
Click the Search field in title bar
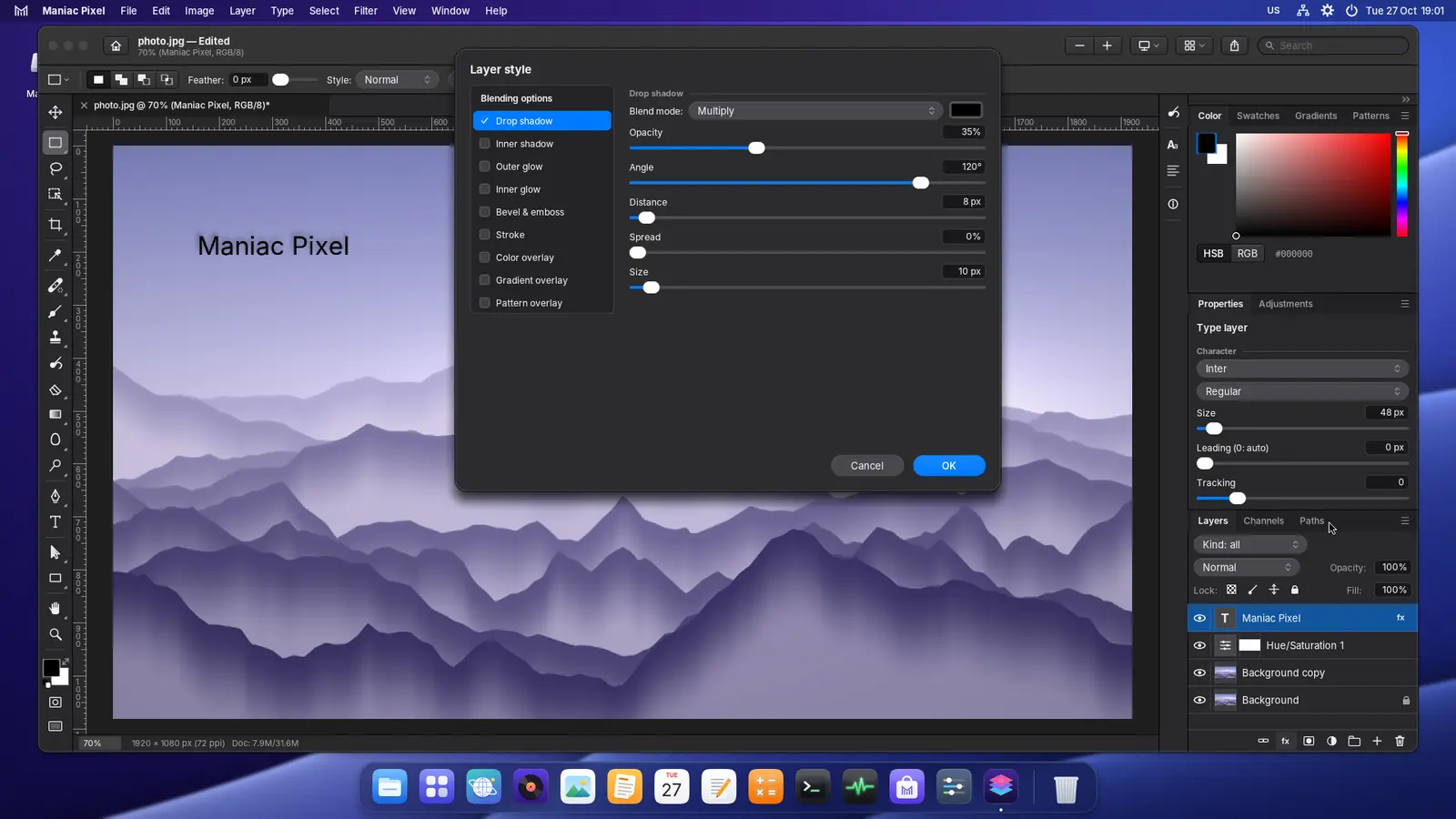pos(1333,45)
